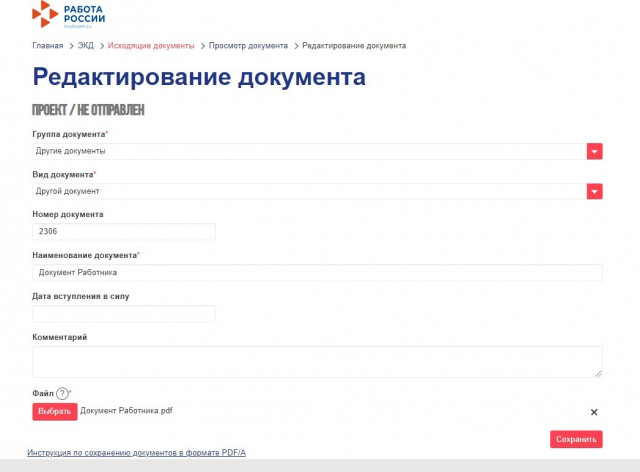Expand the Группа документа dropdown arrow

tap(595, 151)
